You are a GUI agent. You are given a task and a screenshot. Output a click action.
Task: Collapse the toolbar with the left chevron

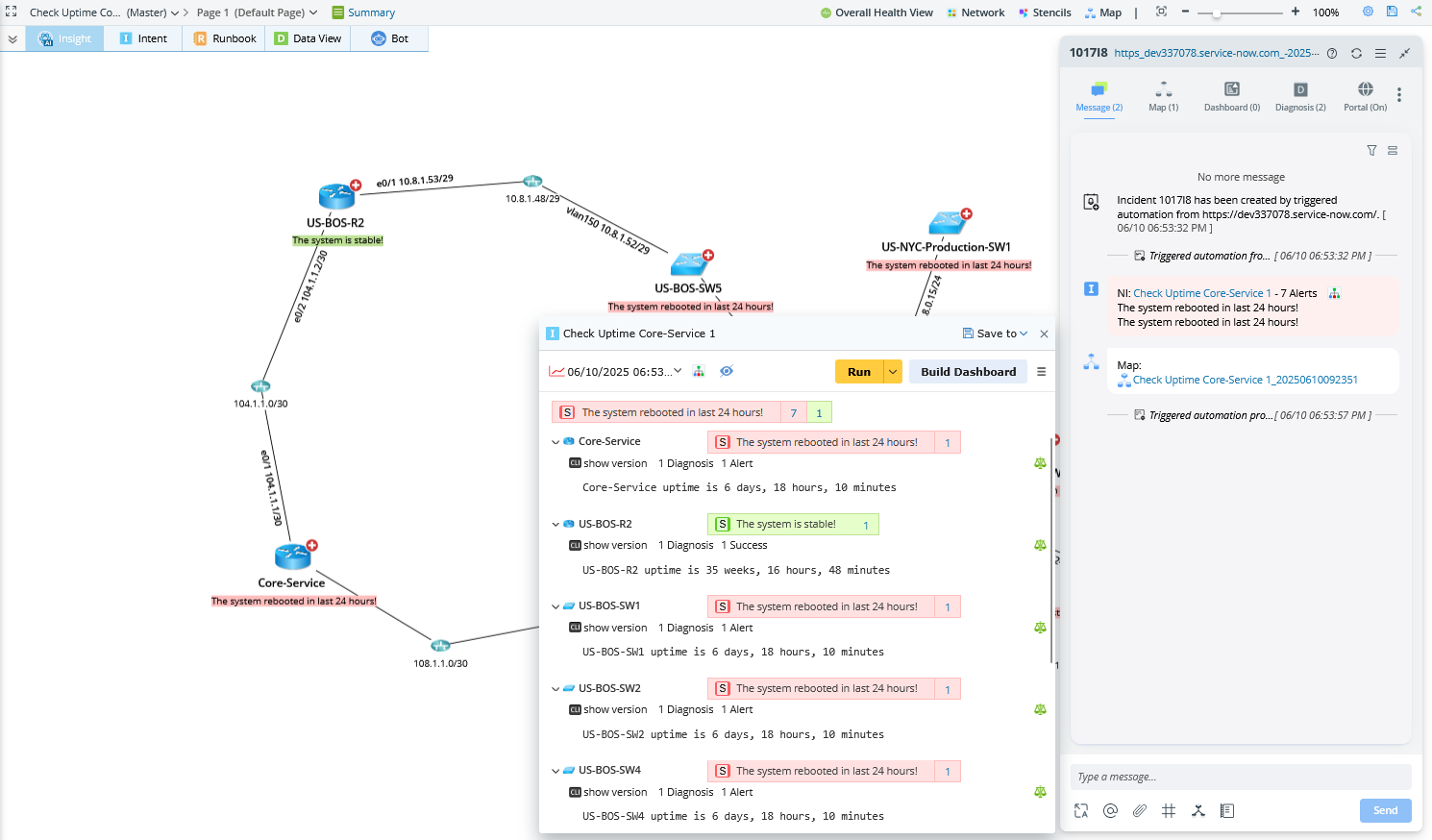pyautogui.click(x=12, y=38)
